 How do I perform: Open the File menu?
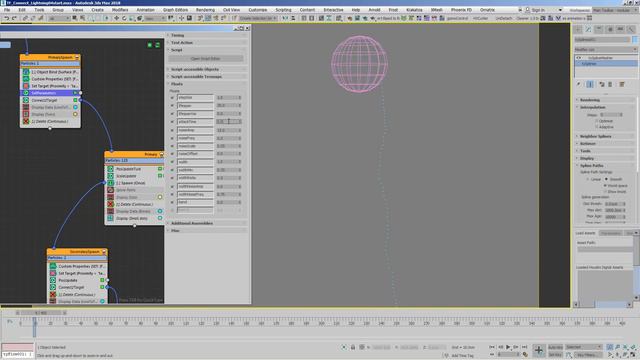(7, 10)
